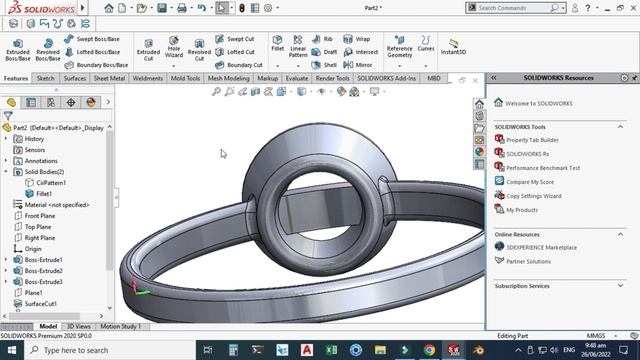640x360 pixels.
Task: Choose the Lofted Cut tool
Action: click(235, 52)
